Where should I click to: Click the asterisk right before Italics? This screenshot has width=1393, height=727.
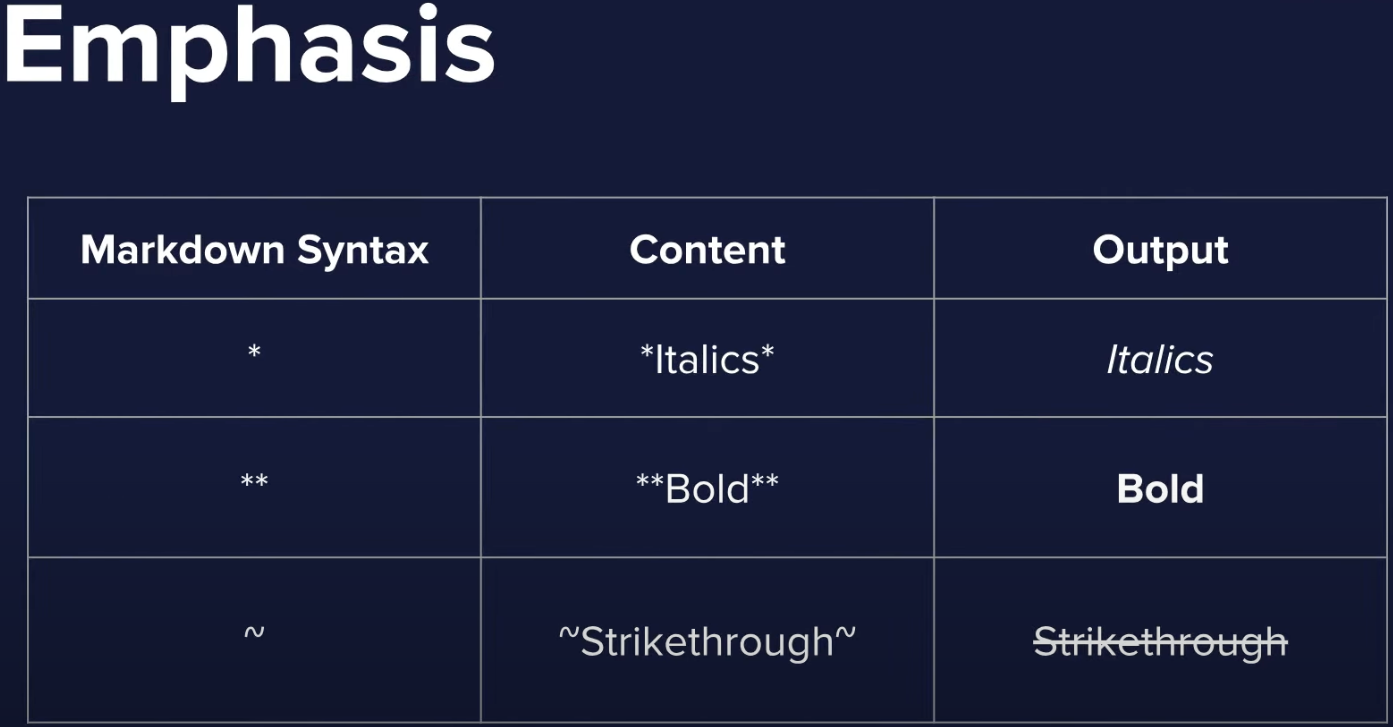click(646, 354)
